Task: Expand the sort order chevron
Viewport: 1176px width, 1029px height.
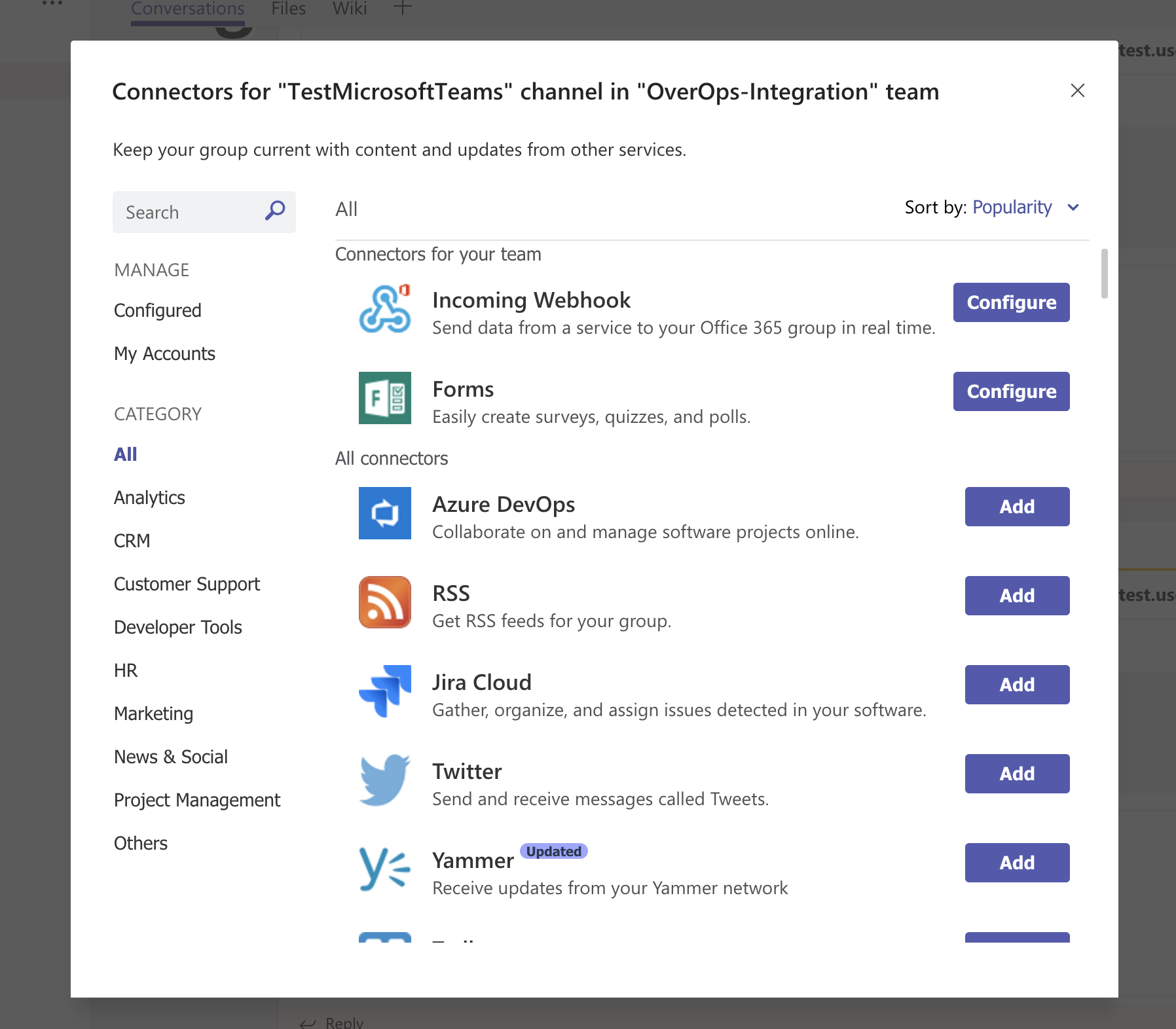Action: 1073,208
